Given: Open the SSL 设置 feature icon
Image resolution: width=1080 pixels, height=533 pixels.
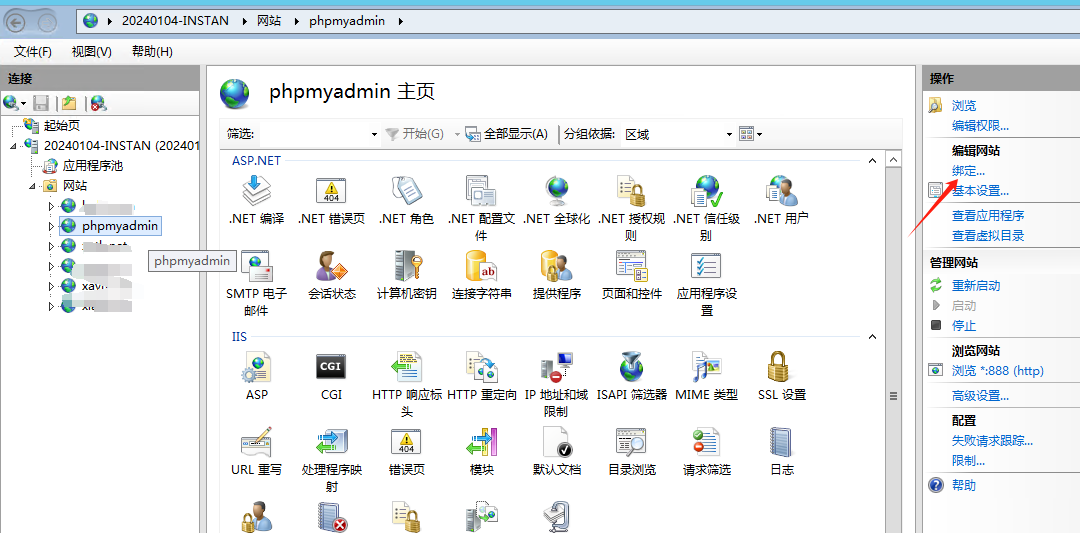Looking at the screenshot, I should click(x=778, y=367).
